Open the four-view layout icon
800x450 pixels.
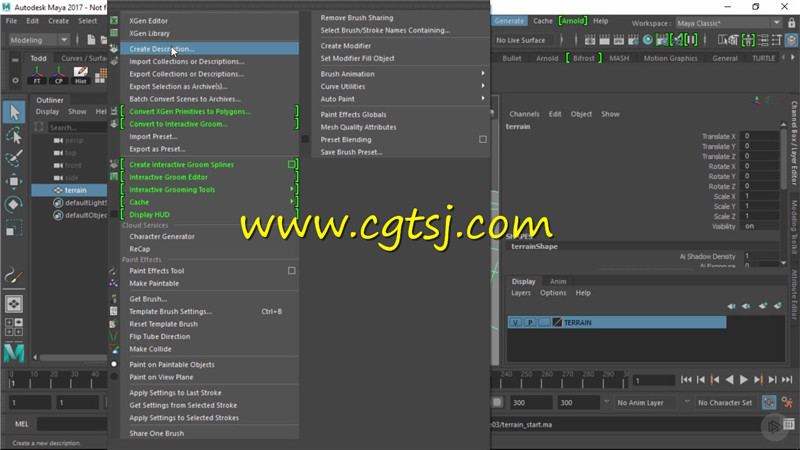(14, 327)
